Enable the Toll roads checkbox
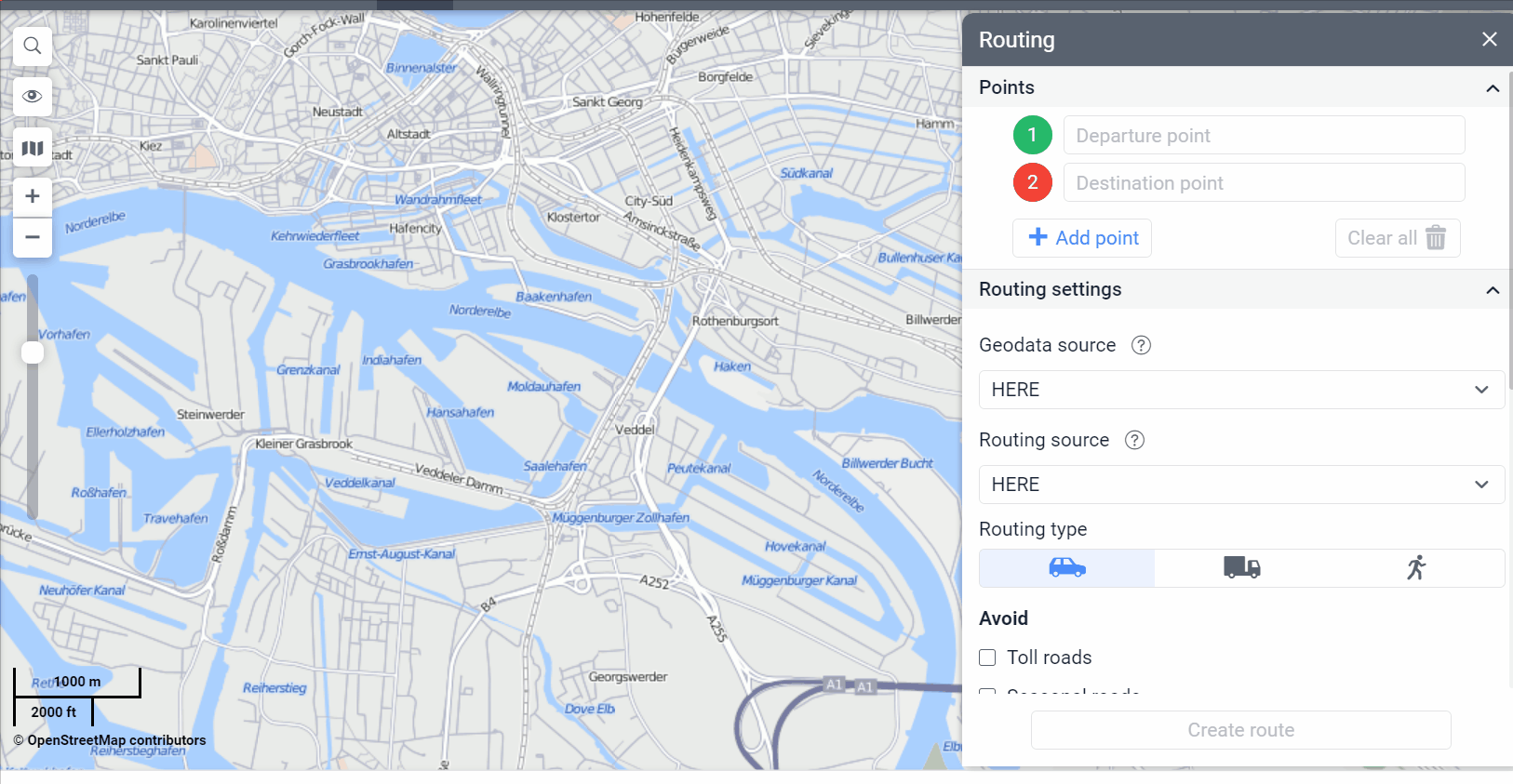 987,658
